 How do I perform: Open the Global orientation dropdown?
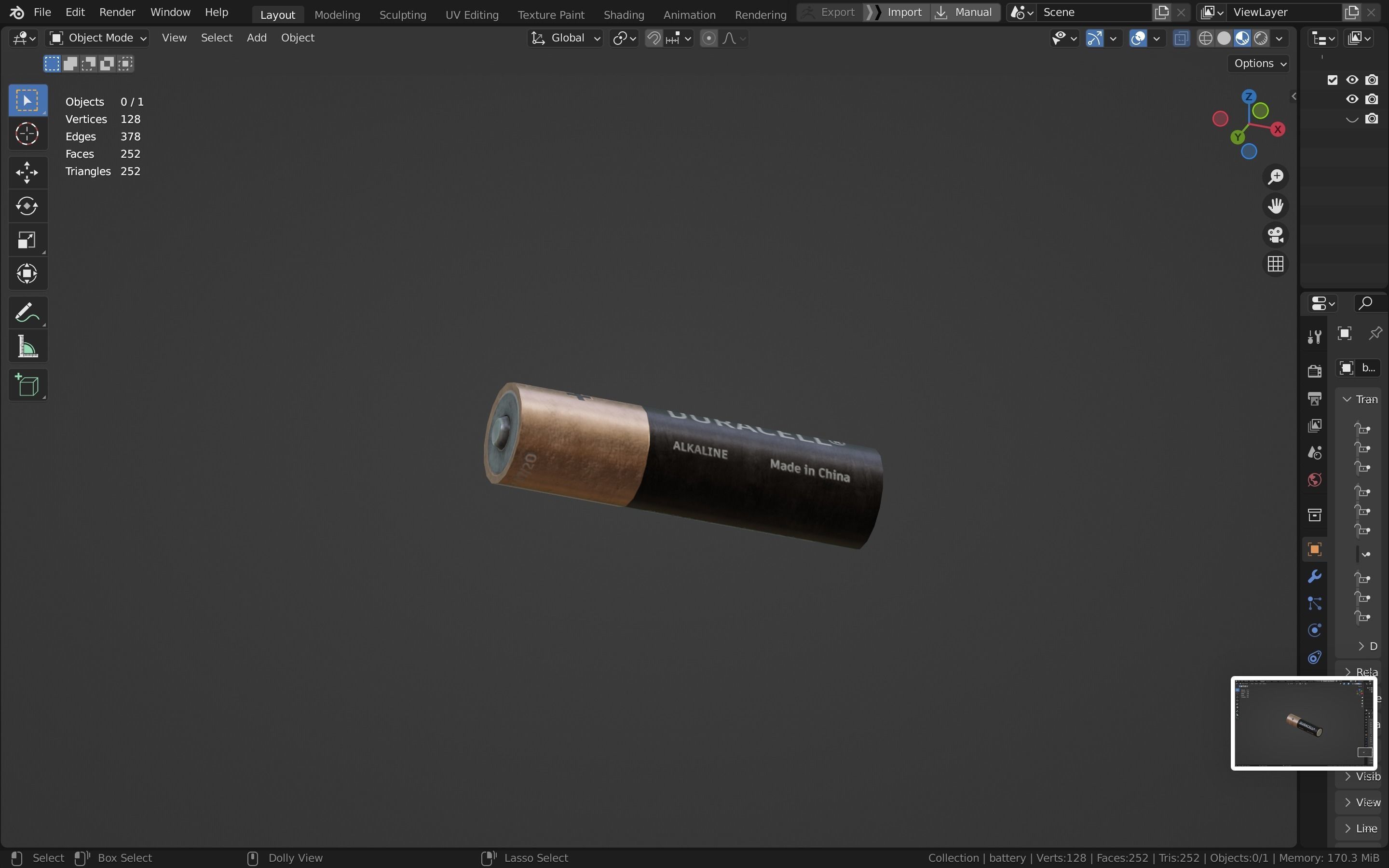565,38
